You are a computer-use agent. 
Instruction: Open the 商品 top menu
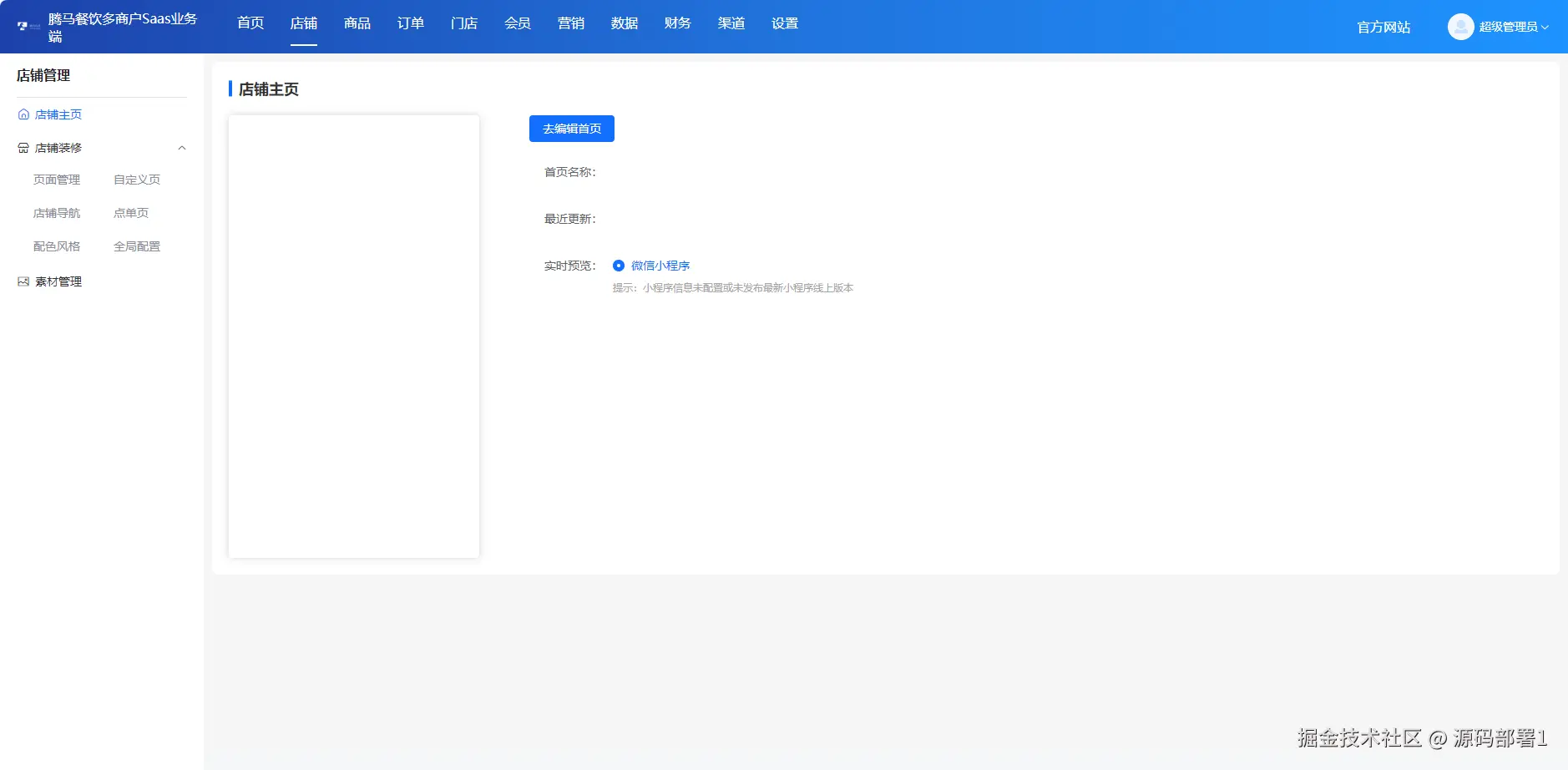pos(357,23)
